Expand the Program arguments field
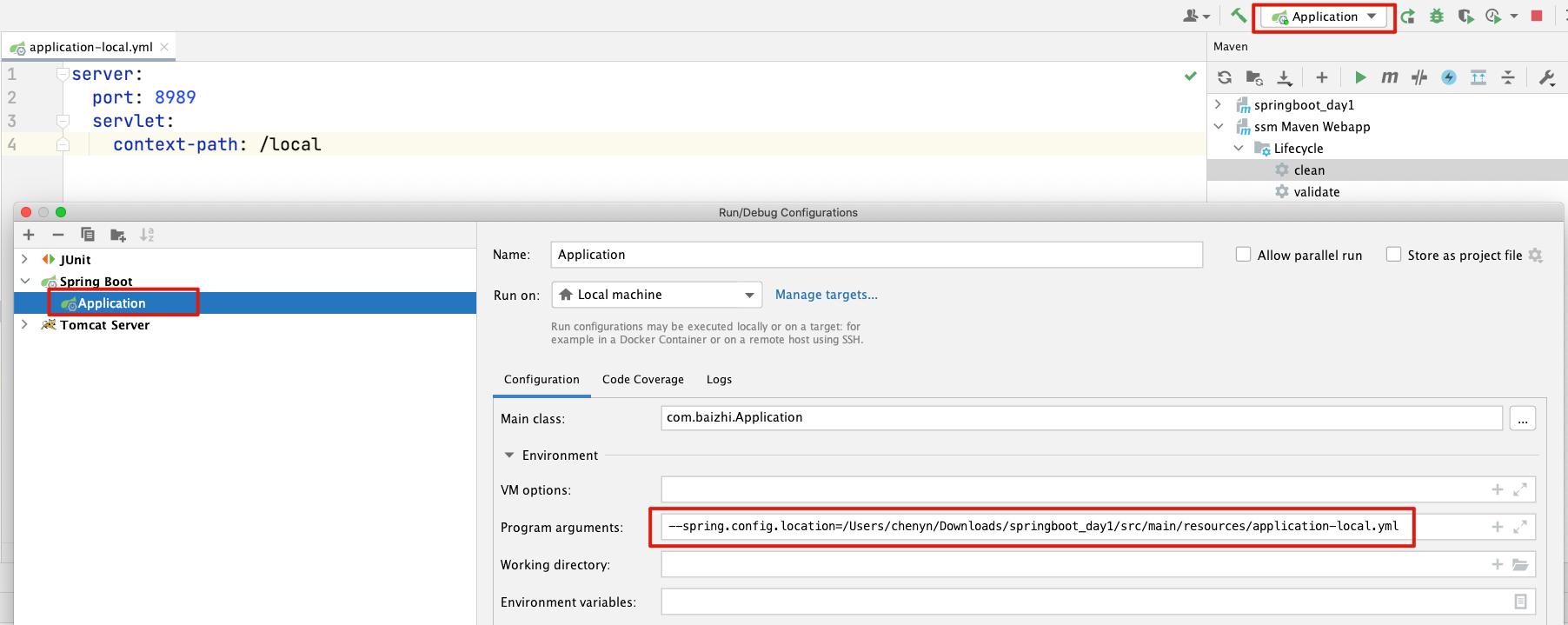 click(x=1520, y=527)
